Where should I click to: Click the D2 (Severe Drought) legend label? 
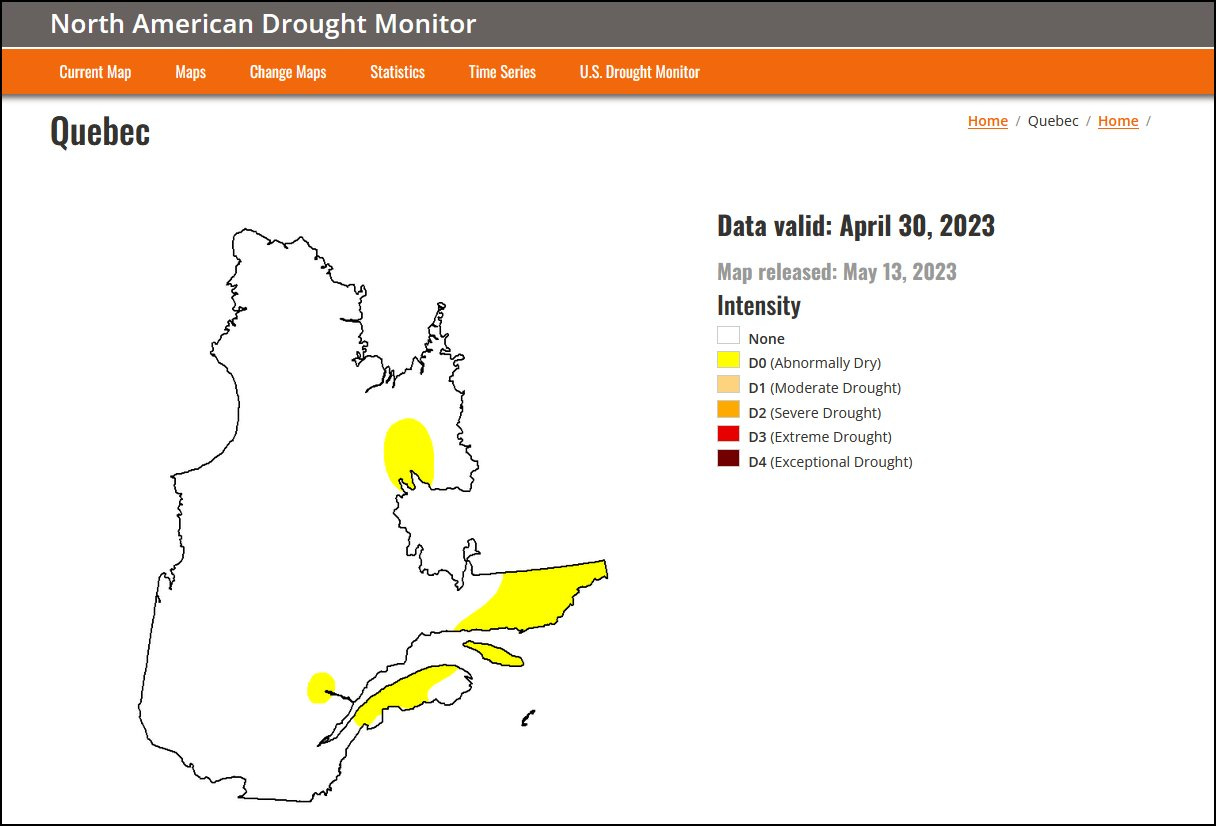coord(815,413)
